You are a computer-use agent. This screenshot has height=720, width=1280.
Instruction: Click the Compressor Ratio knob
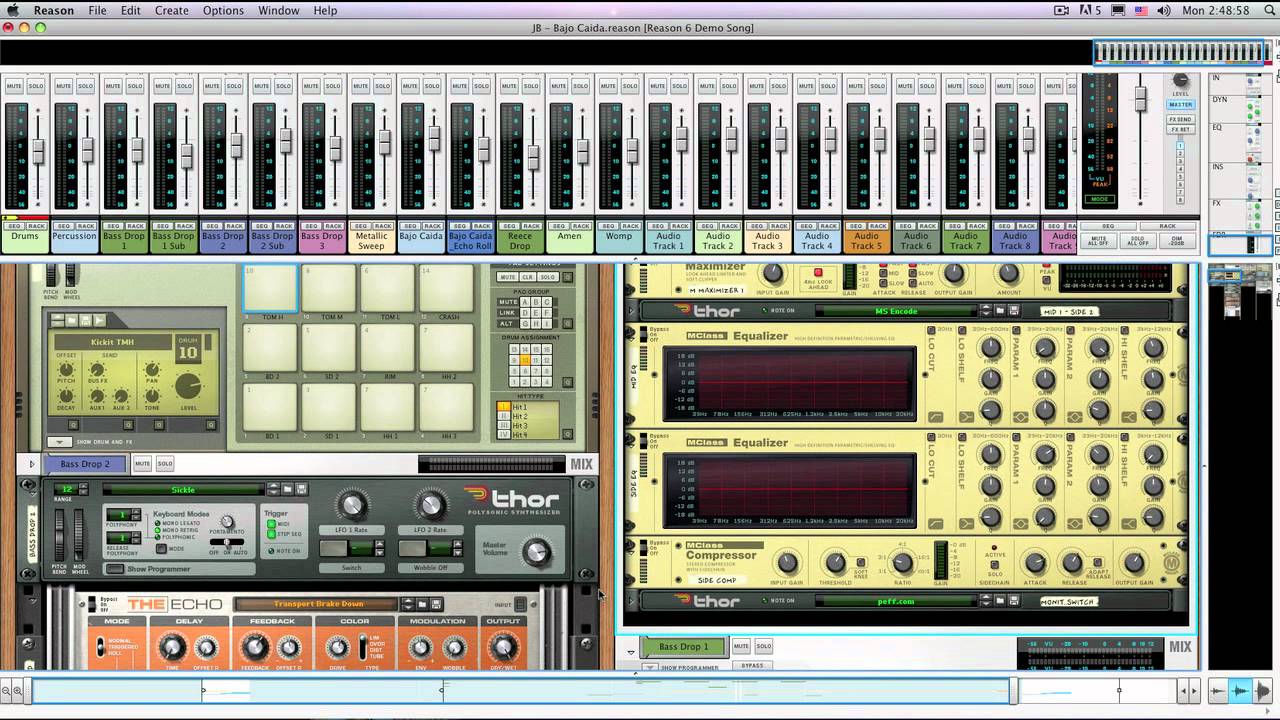point(902,564)
